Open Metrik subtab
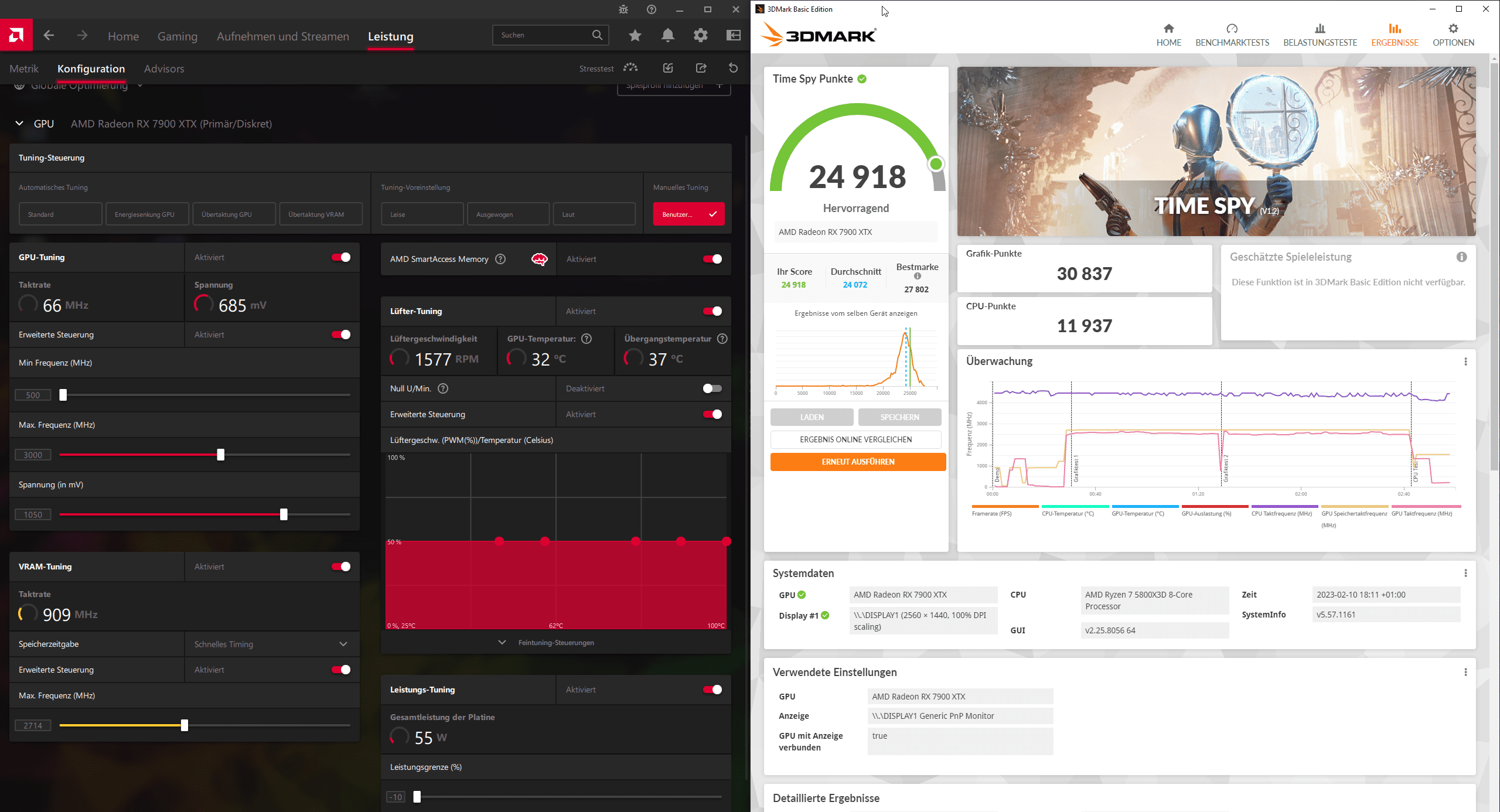Image resolution: width=1500 pixels, height=812 pixels. pyautogui.click(x=24, y=69)
